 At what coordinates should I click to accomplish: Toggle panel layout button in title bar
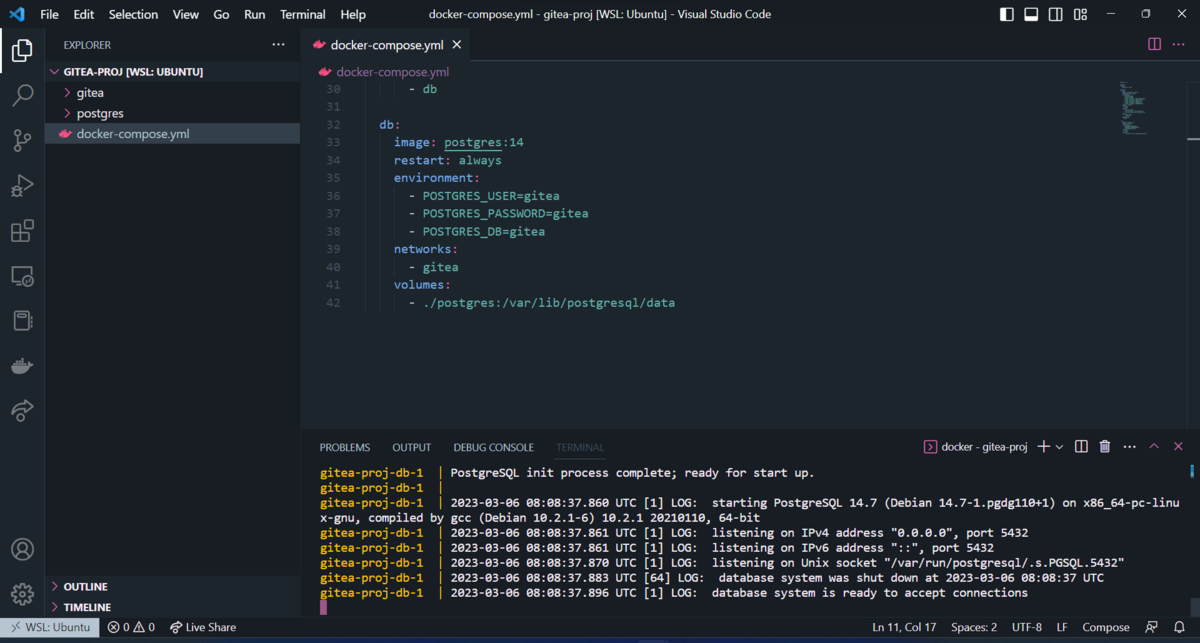1031,14
